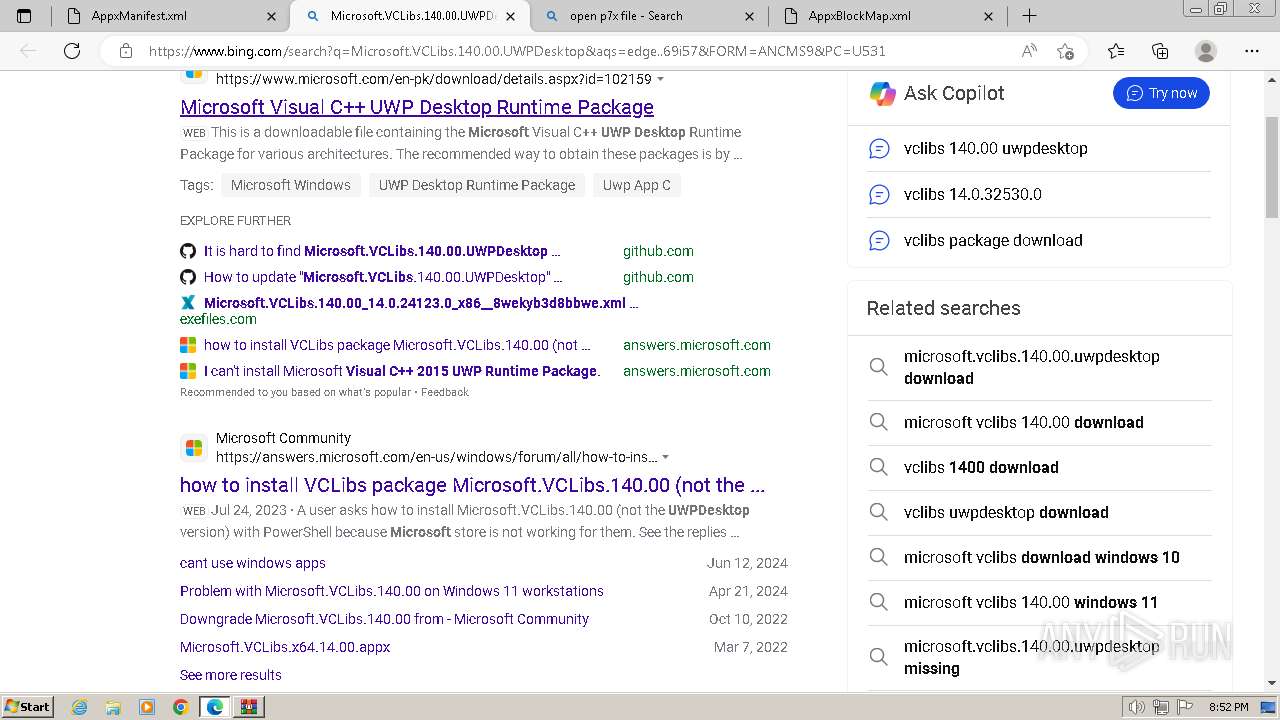The height and width of the screenshot is (720, 1280).
Task: Open 'how to install VCLibs package' result heading
Action: [472, 485]
